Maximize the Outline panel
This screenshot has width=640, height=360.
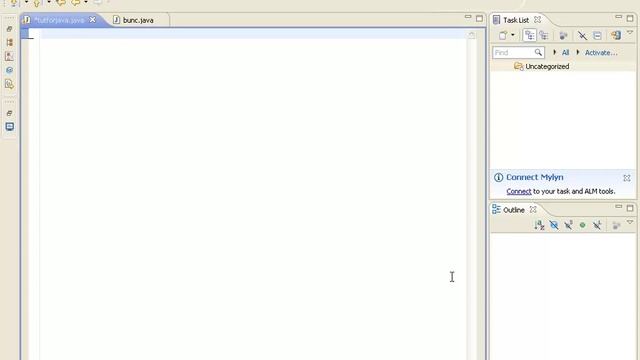point(630,208)
